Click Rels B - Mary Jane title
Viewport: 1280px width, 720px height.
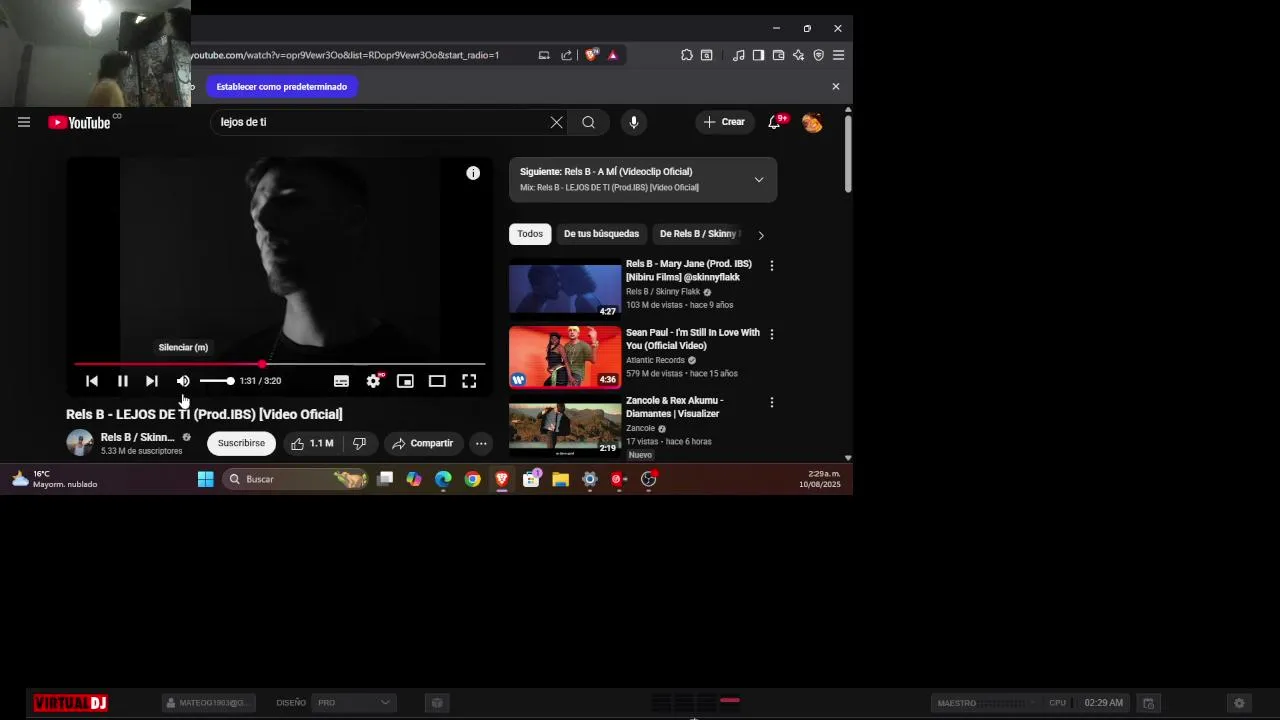(688, 270)
